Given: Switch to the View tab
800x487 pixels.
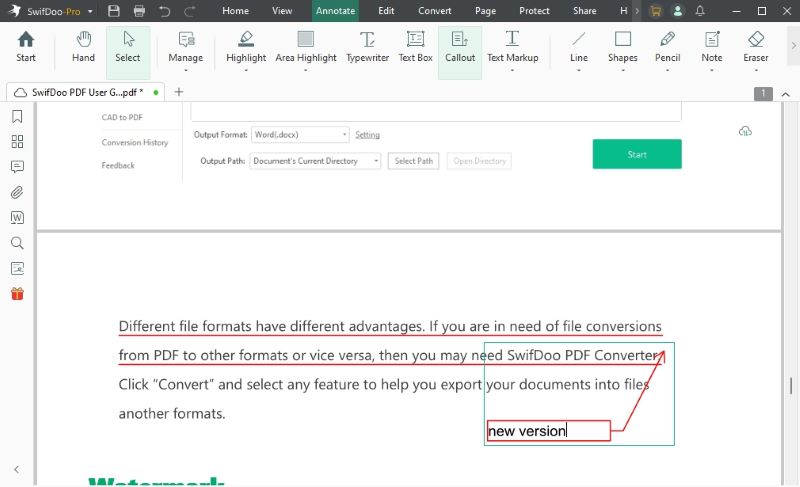Looking at the screenshot, I should coord(282,11).
